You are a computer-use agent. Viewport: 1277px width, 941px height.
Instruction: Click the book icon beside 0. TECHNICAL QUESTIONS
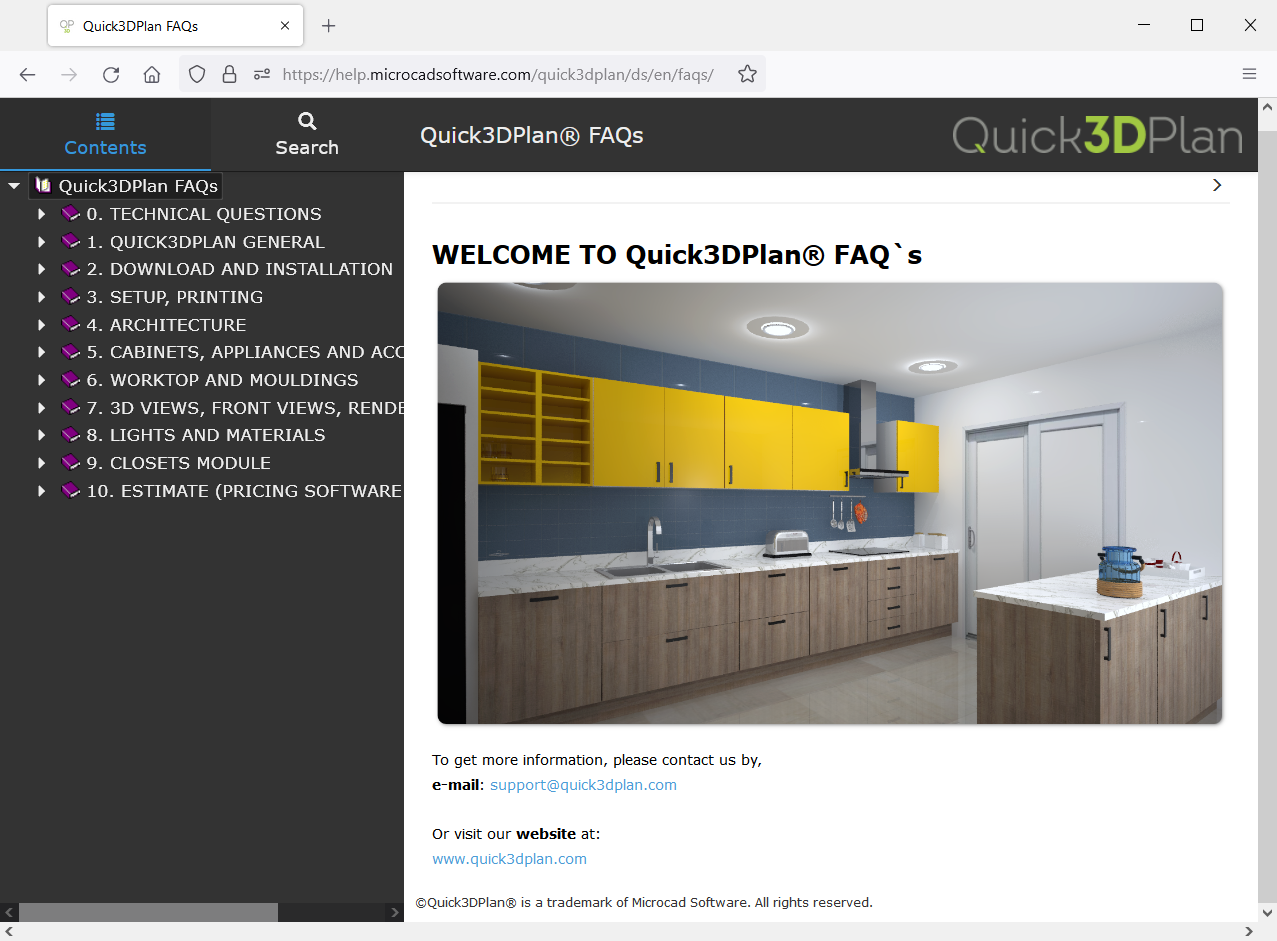tap(70, 213)
